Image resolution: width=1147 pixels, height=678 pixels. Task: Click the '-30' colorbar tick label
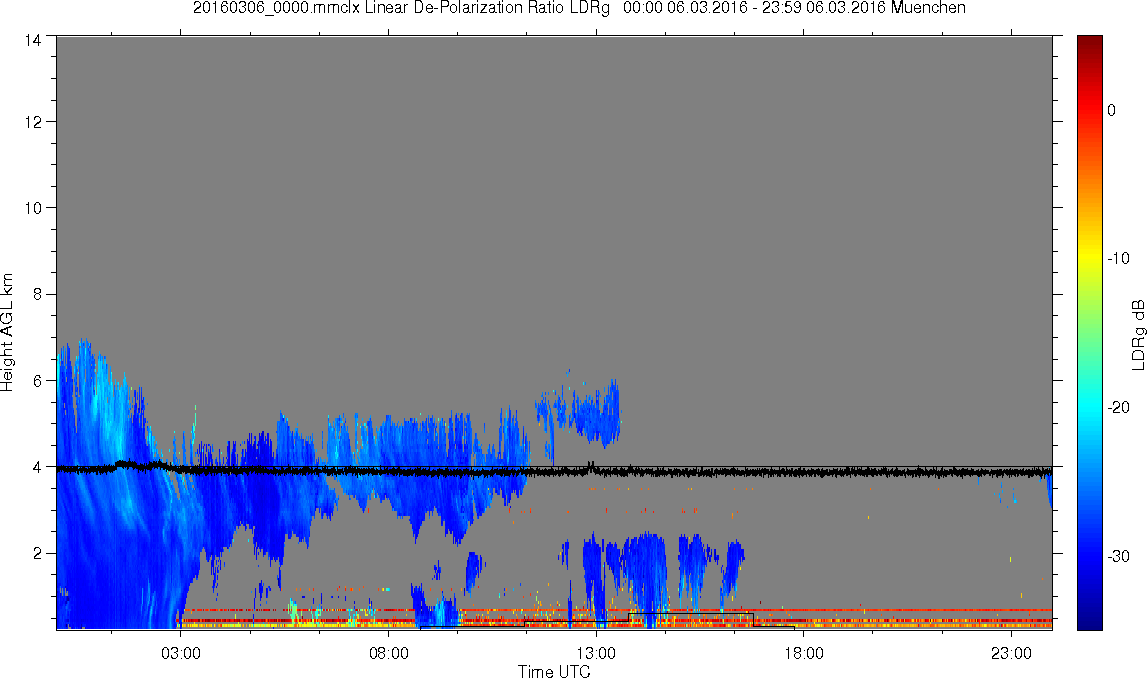coord(1118,557)
